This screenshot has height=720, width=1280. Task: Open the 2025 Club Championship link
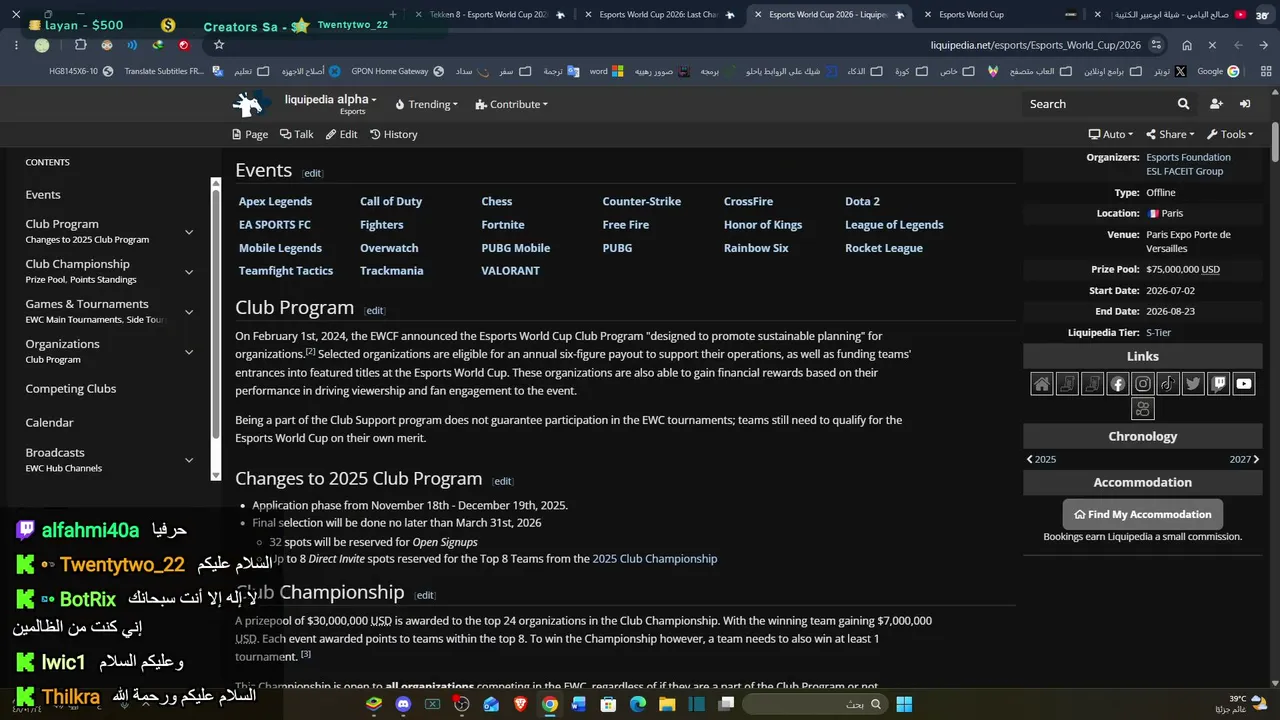click(x=655, y=559)
